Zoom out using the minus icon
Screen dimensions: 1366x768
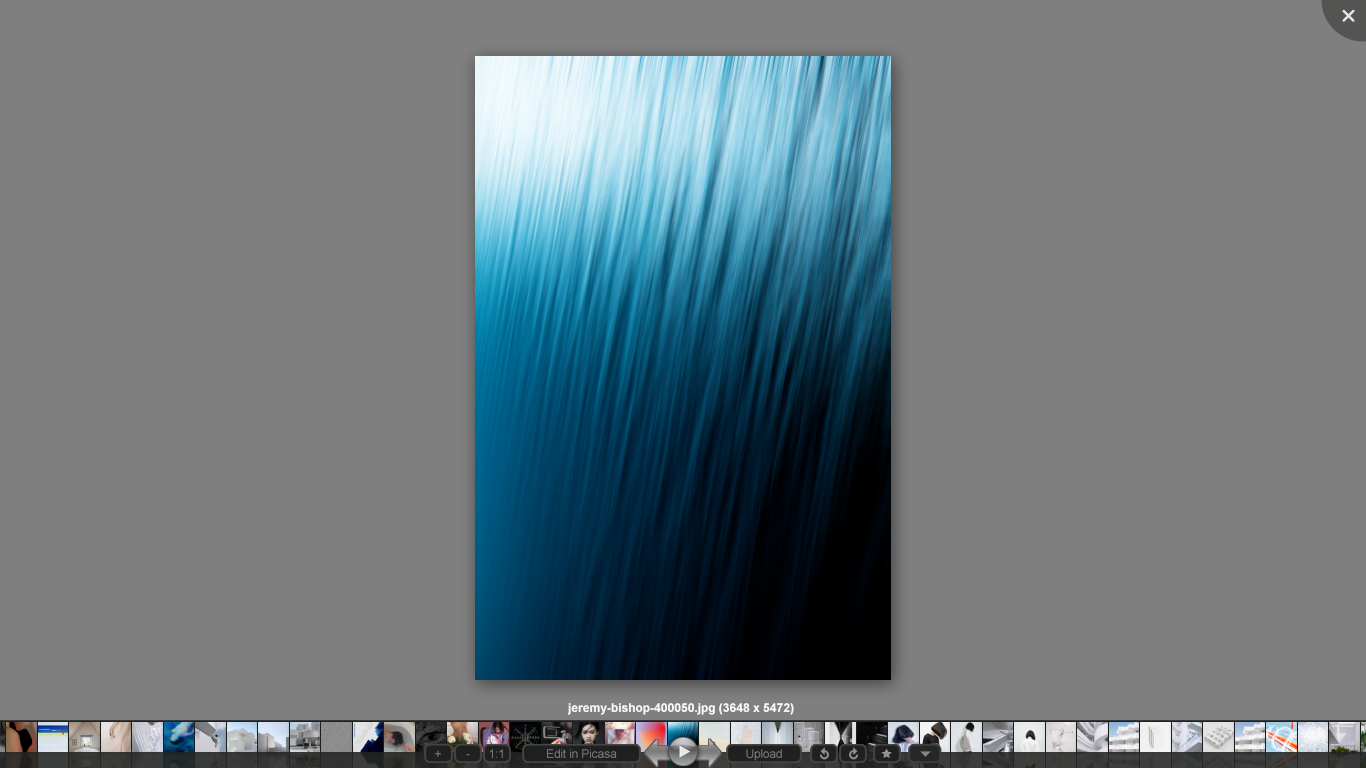467,753
